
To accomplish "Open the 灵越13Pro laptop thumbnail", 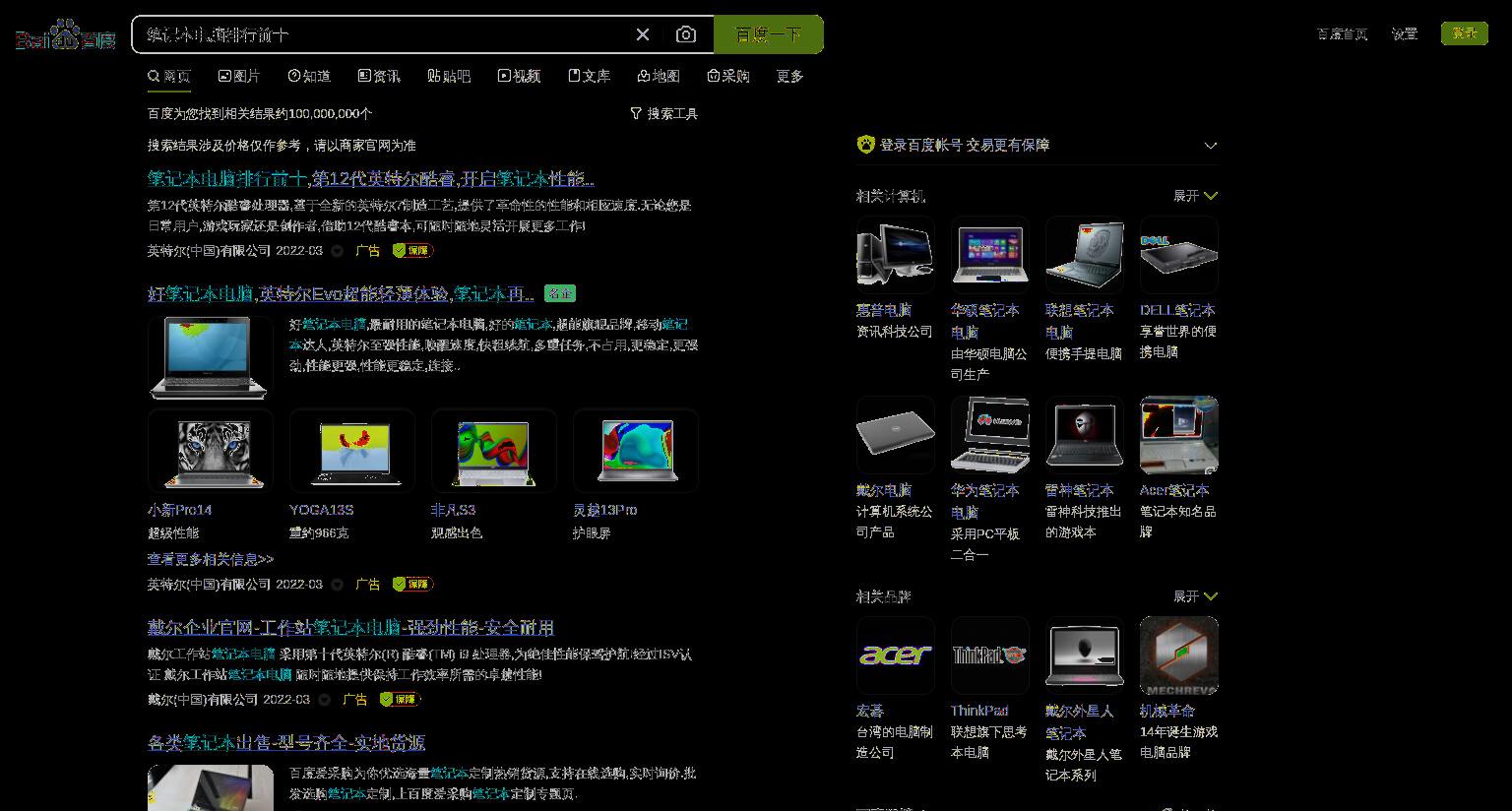I will point(636,451).
